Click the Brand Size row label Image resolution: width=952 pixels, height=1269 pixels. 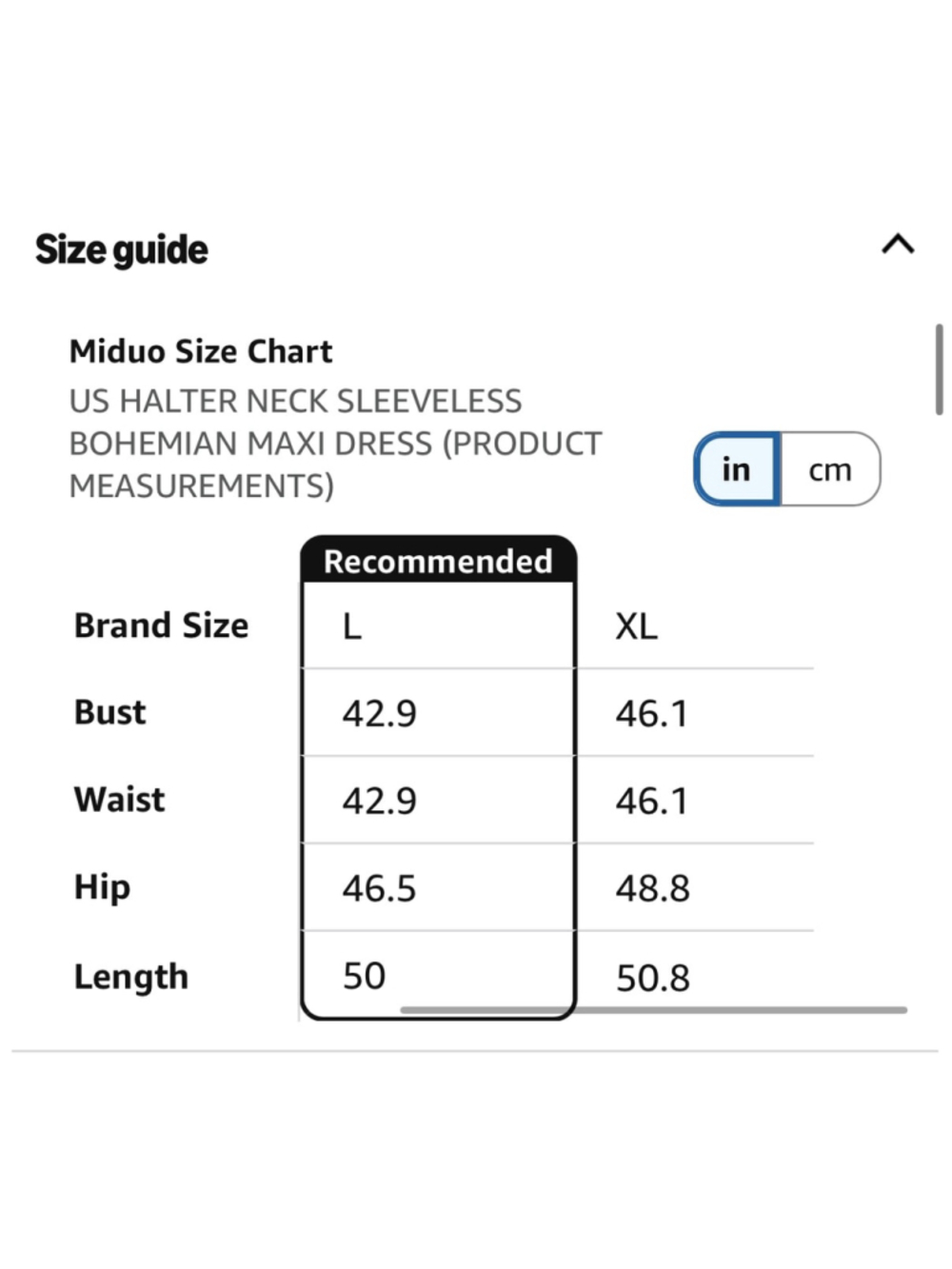pyautogui.click(x=162, y=625)
